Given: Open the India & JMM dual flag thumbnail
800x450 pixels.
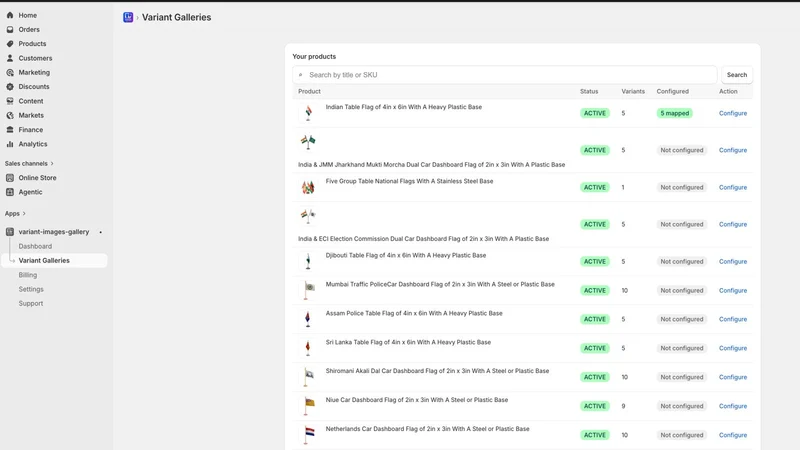Looking at the screenshot, I should click(x=308, y=141).
